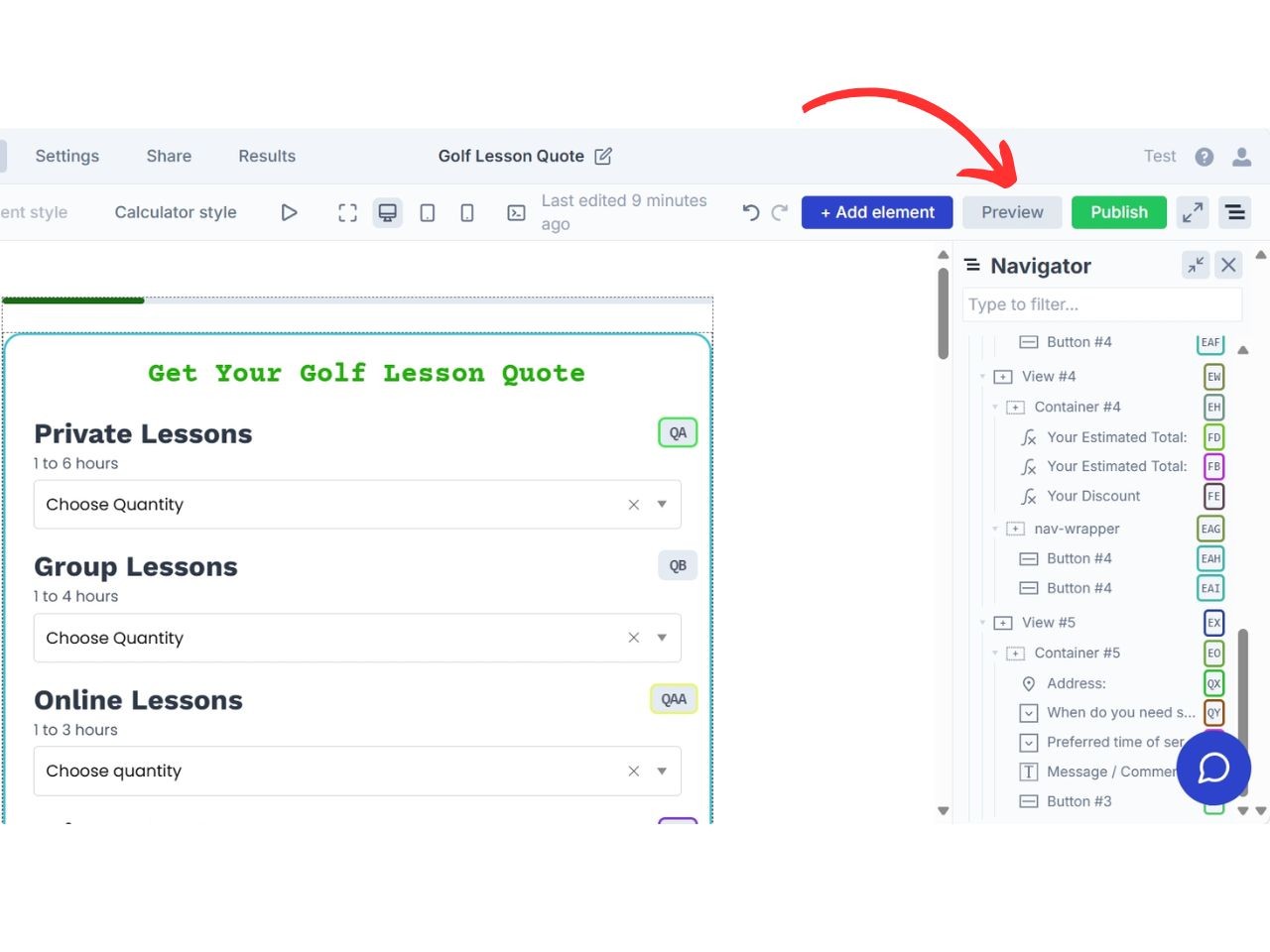This screenshot has height=952, width=1270.
Task: Click the EW badge for View #4
Action: point(1214,377)
